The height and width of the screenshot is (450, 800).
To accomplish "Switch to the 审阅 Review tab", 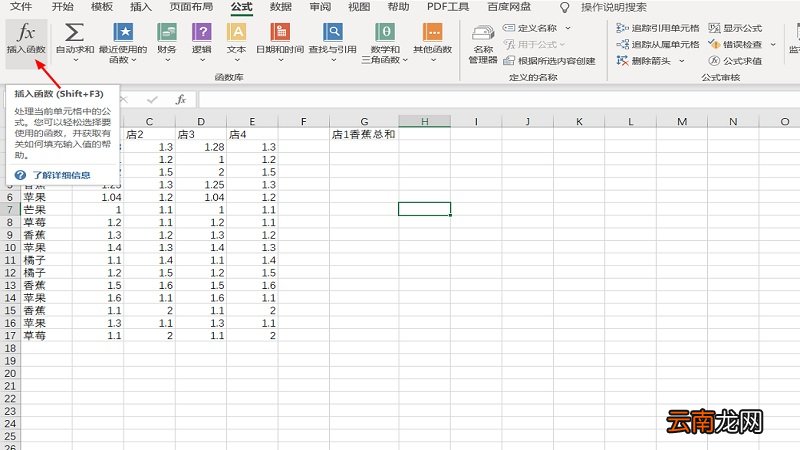I will click(320, 7).
